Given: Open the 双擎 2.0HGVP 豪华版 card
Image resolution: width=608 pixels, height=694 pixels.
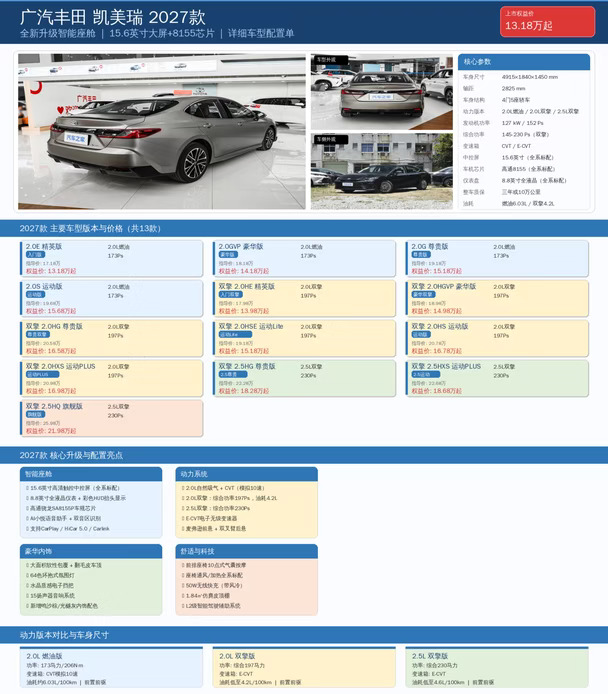Looking at the screenshot, I should click(x=497, y=298).
